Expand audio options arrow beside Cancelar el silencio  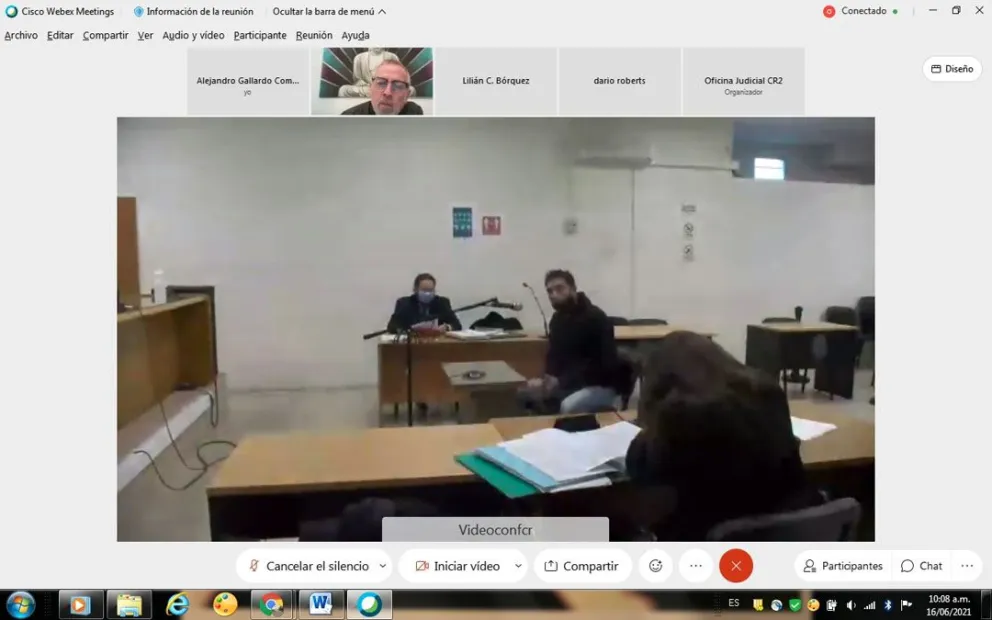(383, 566)
